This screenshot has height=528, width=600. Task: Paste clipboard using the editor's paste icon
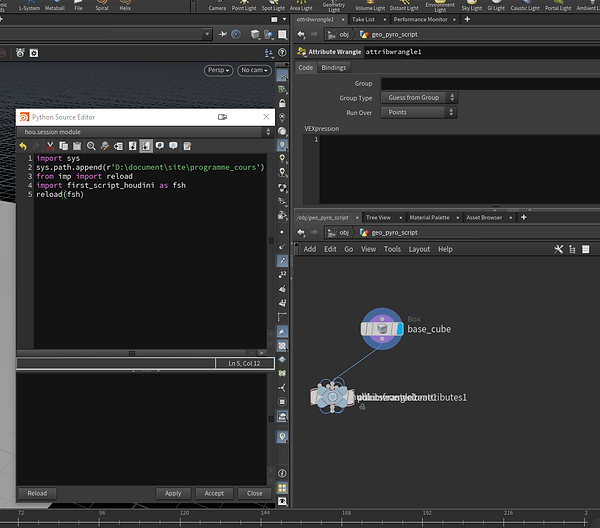pyautogui.click(x=77, y=146)
